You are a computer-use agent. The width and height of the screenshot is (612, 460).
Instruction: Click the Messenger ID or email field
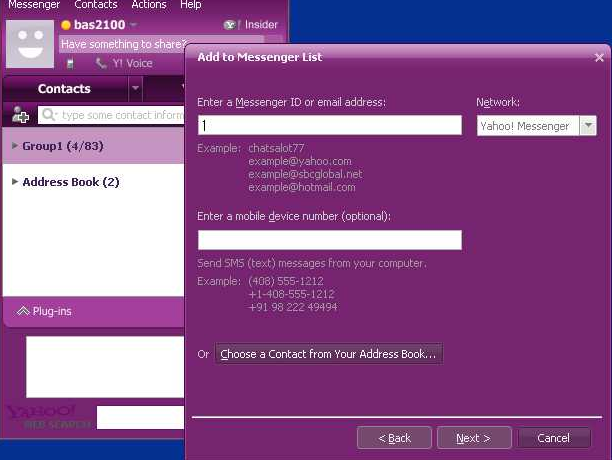pos(330,125)
